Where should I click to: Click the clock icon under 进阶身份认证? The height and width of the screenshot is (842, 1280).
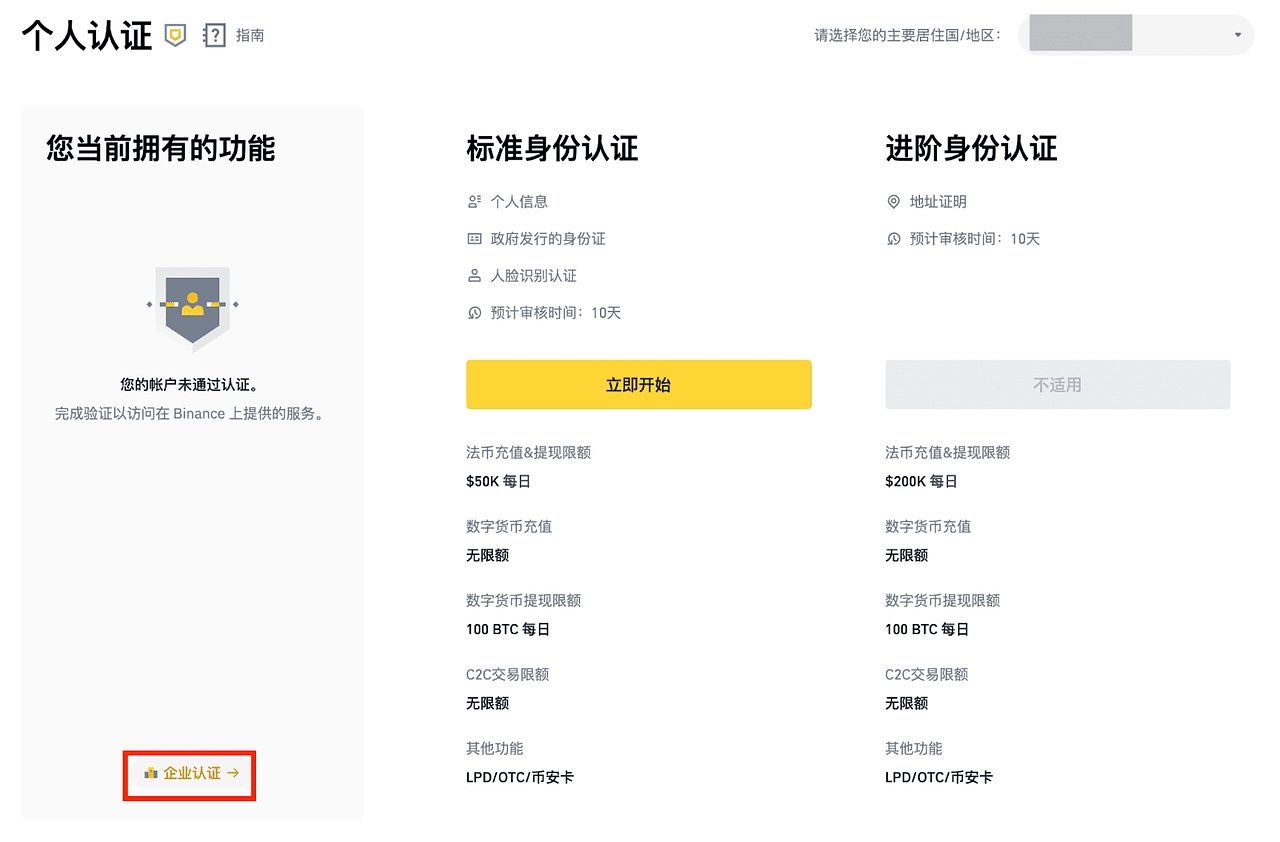[894, 239]
